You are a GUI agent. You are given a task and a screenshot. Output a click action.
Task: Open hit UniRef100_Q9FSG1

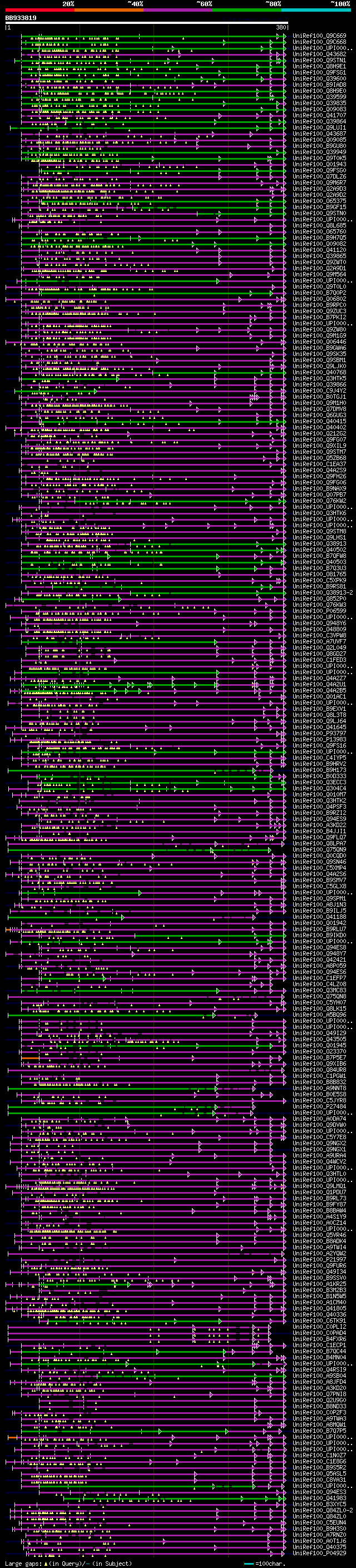319,72
